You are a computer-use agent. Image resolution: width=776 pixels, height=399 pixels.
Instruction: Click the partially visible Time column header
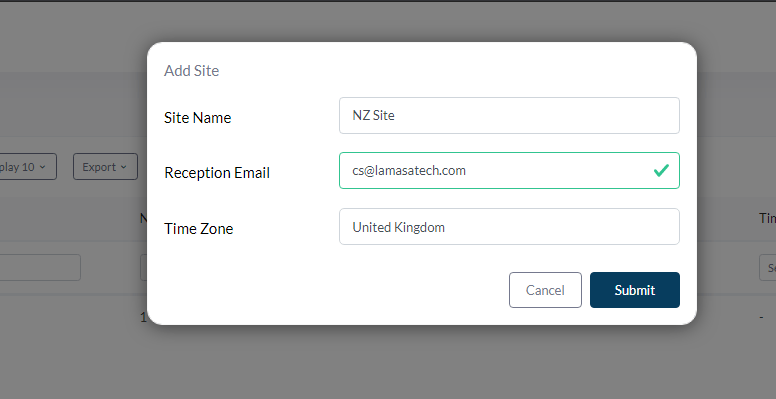point(768,218)
